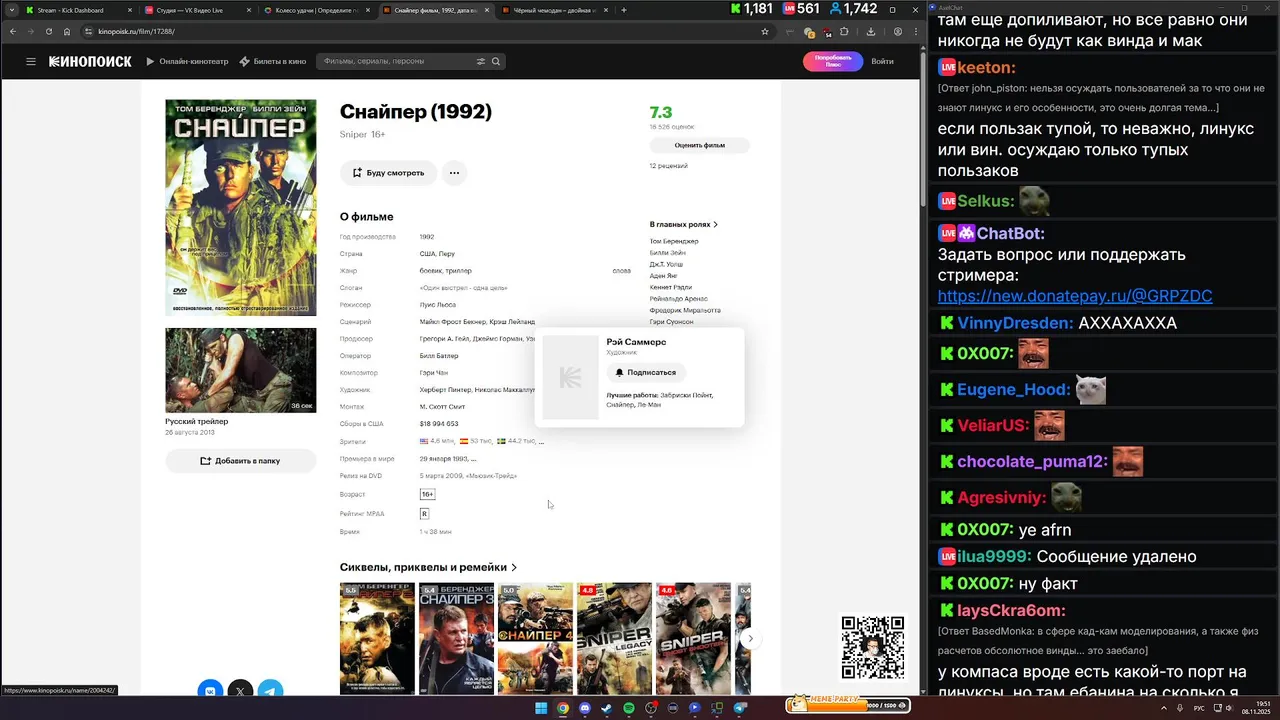Expand В главных ролях cast list
This screenshot has height=720, width=1280.
click(684, 224)
